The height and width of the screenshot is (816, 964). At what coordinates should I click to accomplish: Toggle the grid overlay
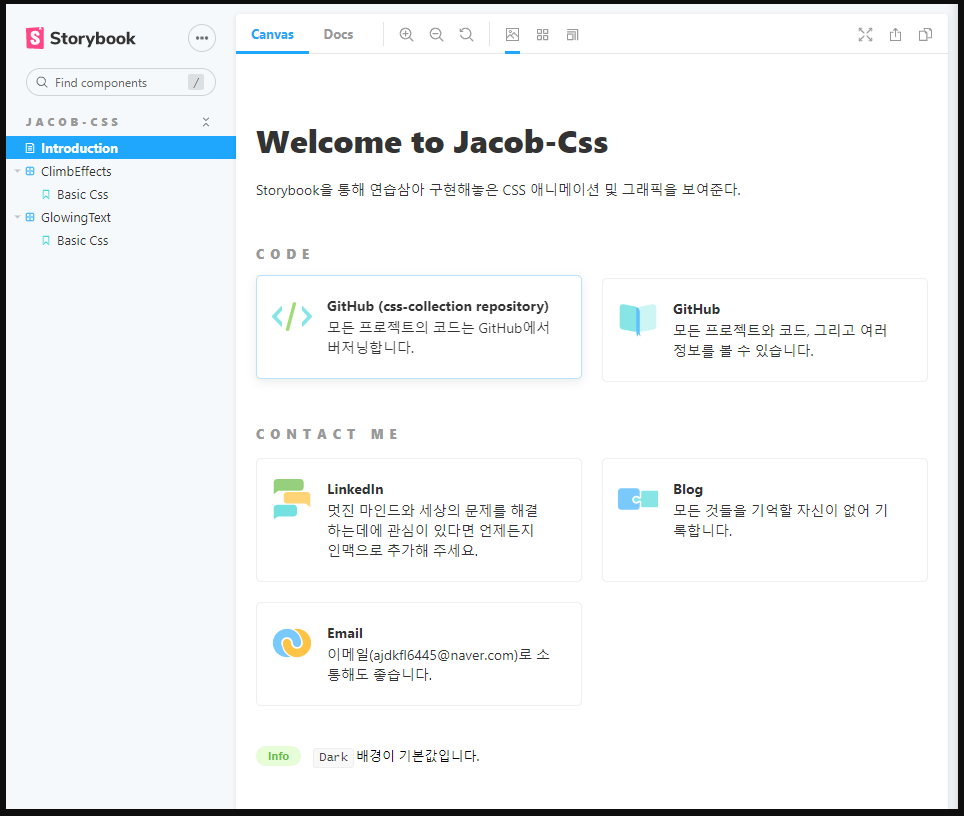click(x=542, y=34)
